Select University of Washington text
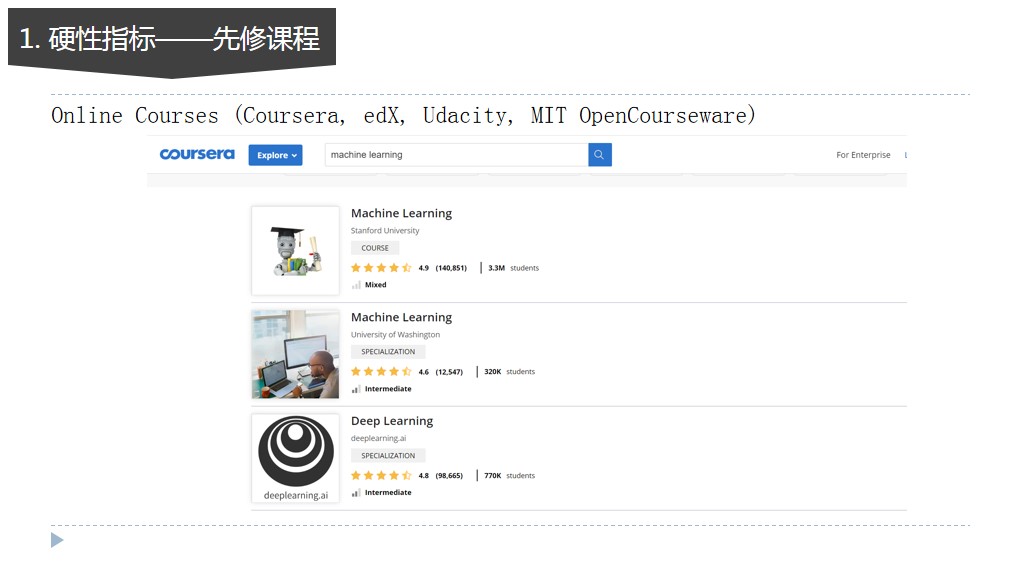Screen dimensions: 1020x567 tap(396, 334)
